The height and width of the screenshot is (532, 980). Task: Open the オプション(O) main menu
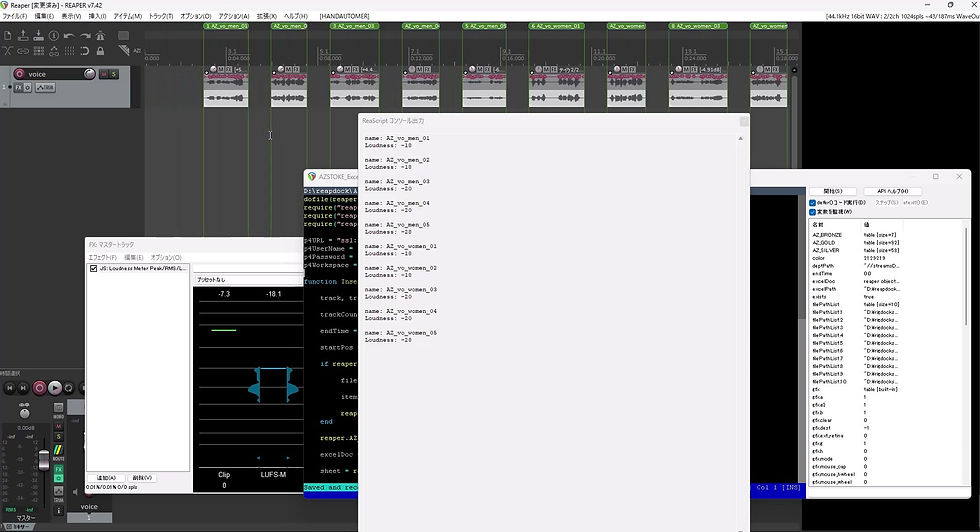coord(196,16)
